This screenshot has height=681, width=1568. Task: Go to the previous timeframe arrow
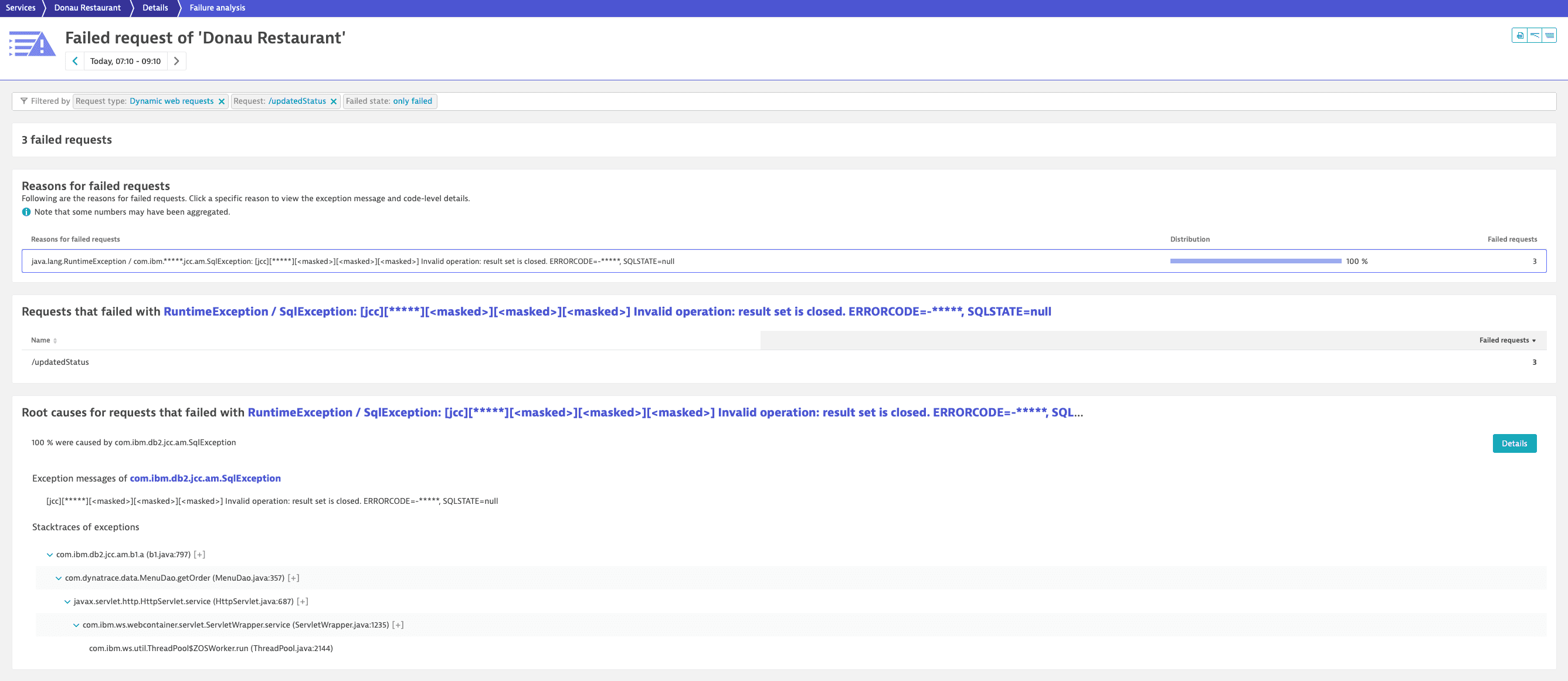(75, 61)
